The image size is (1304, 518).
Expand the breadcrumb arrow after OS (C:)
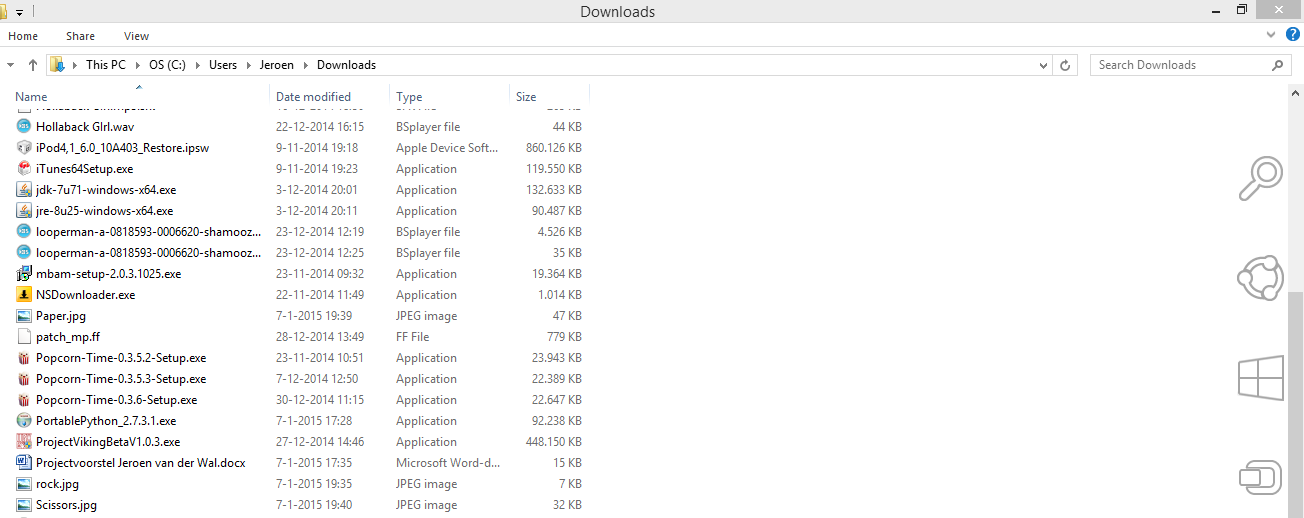(198, 65)
